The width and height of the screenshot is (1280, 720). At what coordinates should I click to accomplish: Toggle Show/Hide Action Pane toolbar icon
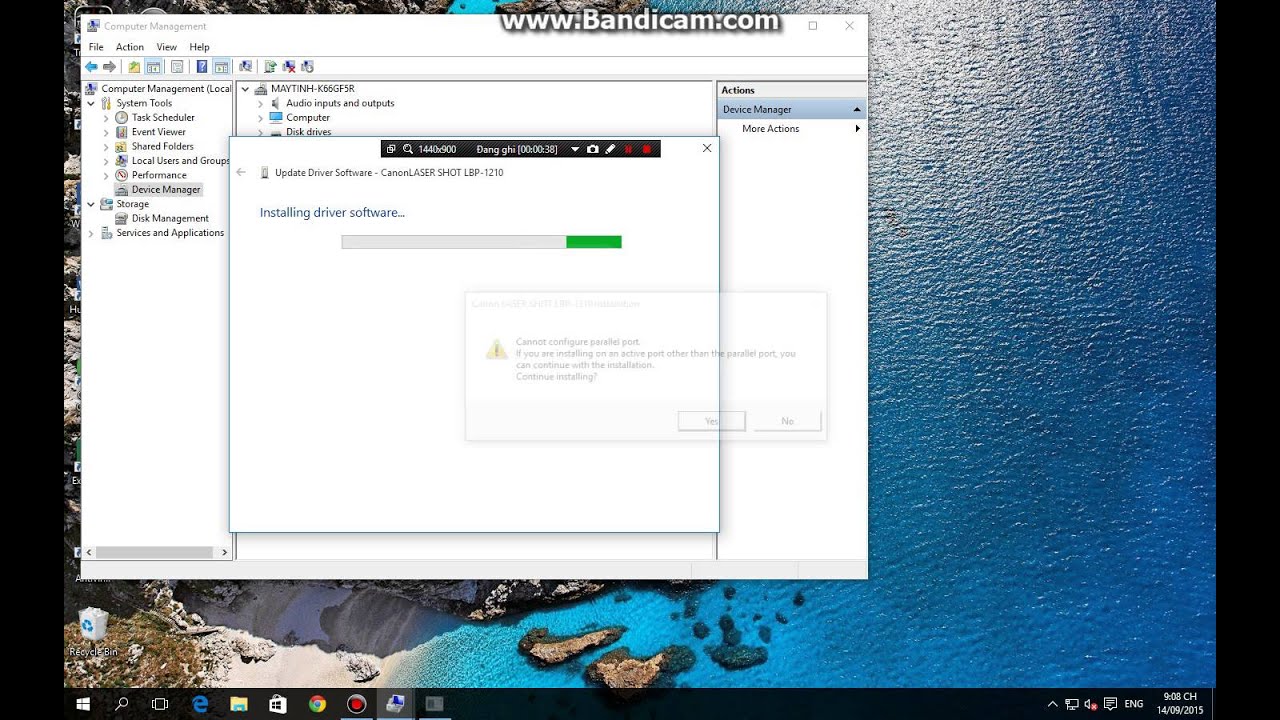[221, 67]
